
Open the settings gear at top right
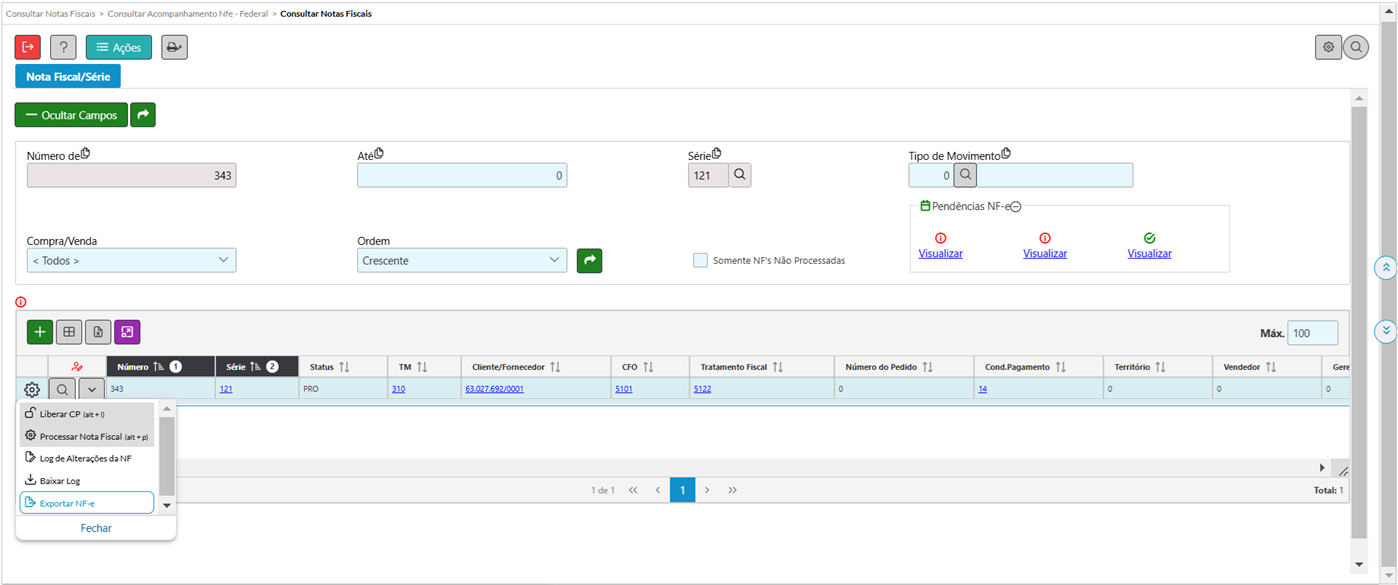pos(1328,47)
